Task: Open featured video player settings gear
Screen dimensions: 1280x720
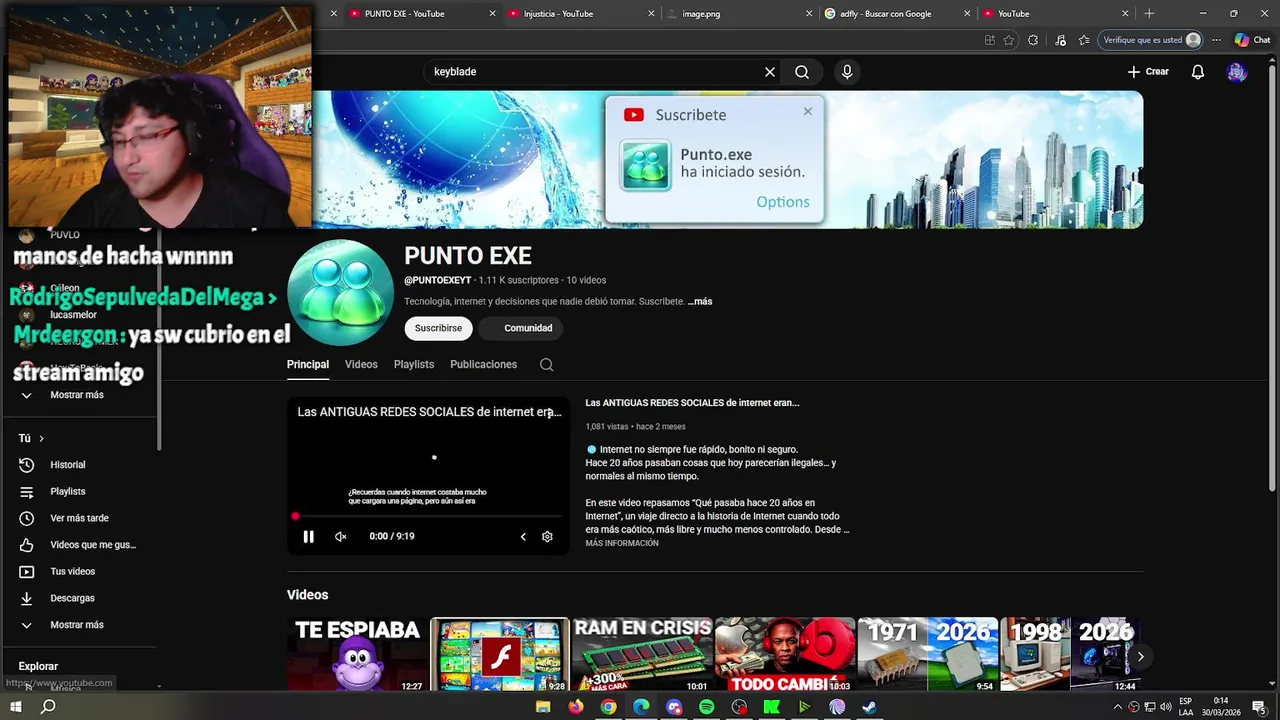Action: point(547,537)
